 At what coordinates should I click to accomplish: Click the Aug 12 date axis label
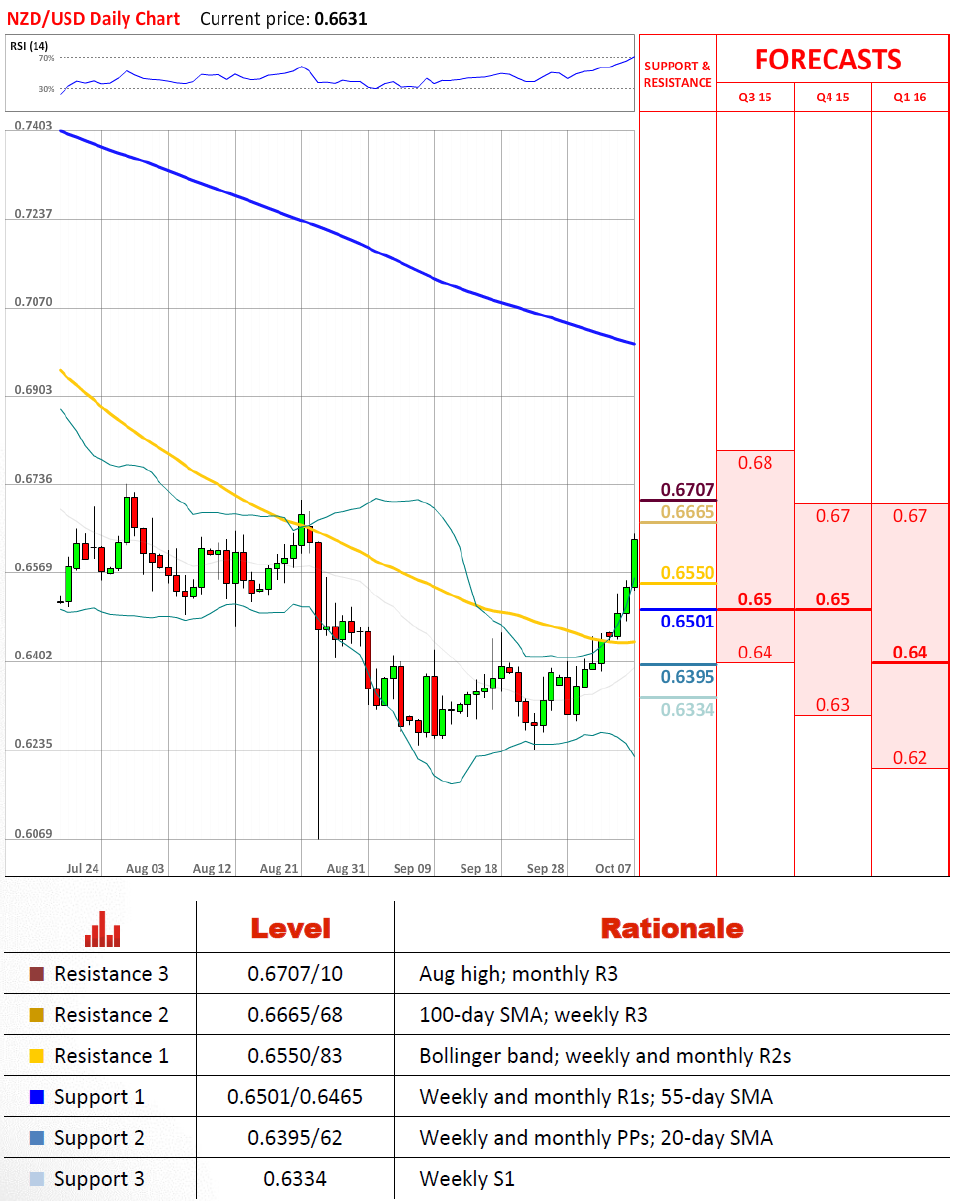212,868
